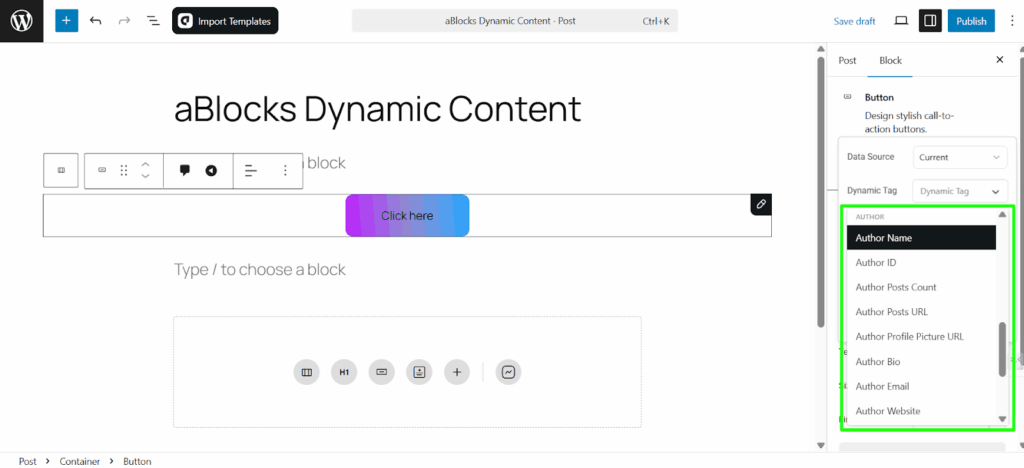Select parent container block icon in toolbar
The height and width of the screenshot is (468, 1024).
[x=61, y=170]
